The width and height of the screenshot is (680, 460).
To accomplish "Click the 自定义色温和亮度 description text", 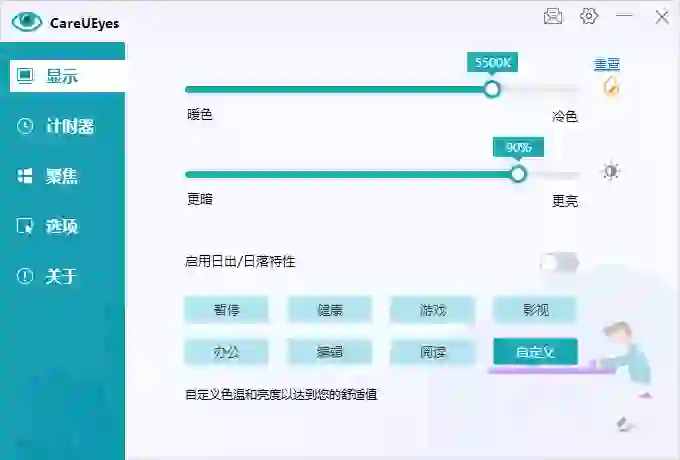I will pyautogui.click(x=281, y=395).
